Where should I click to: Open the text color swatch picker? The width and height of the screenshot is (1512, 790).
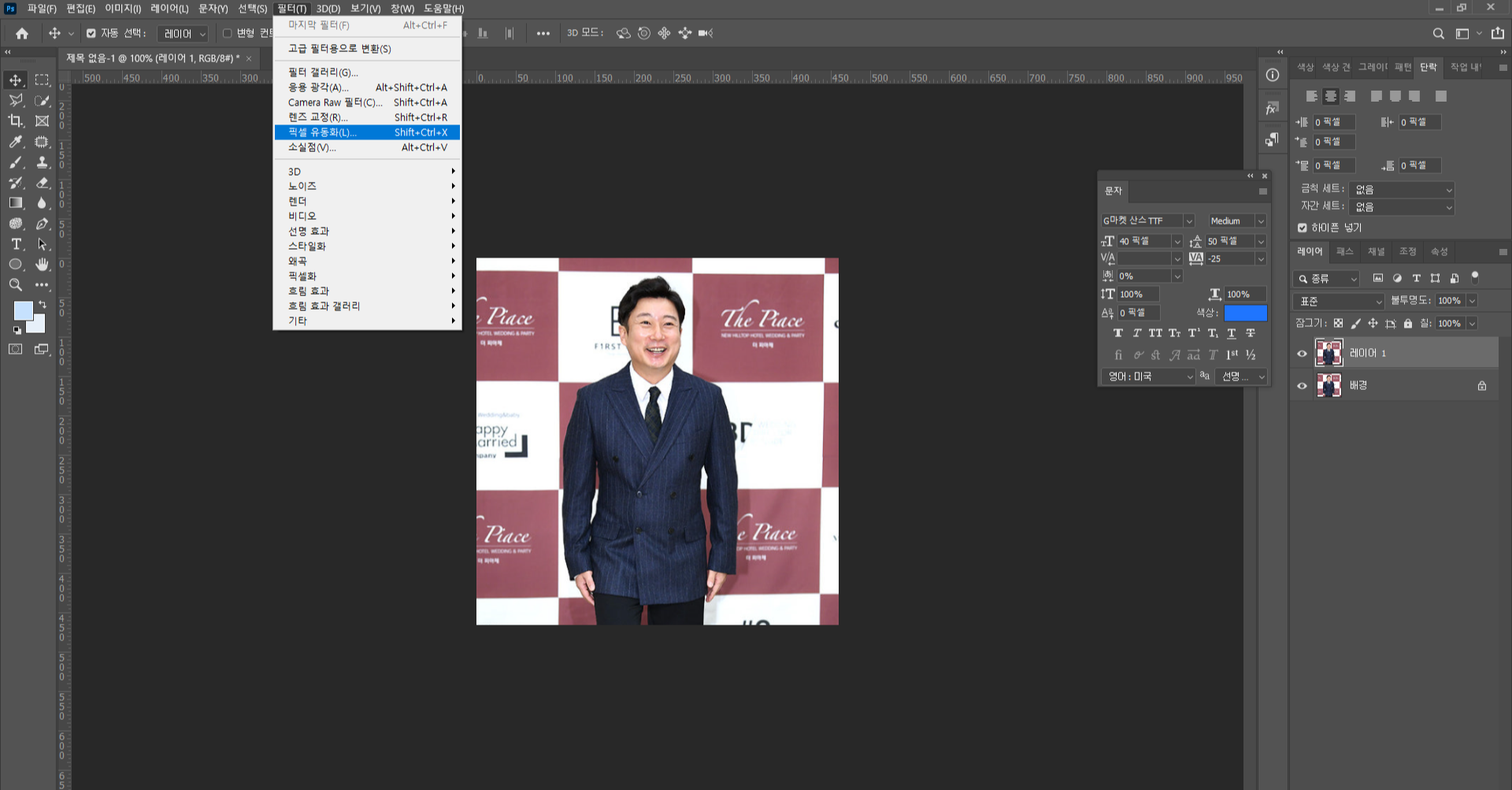point(1245,313)
